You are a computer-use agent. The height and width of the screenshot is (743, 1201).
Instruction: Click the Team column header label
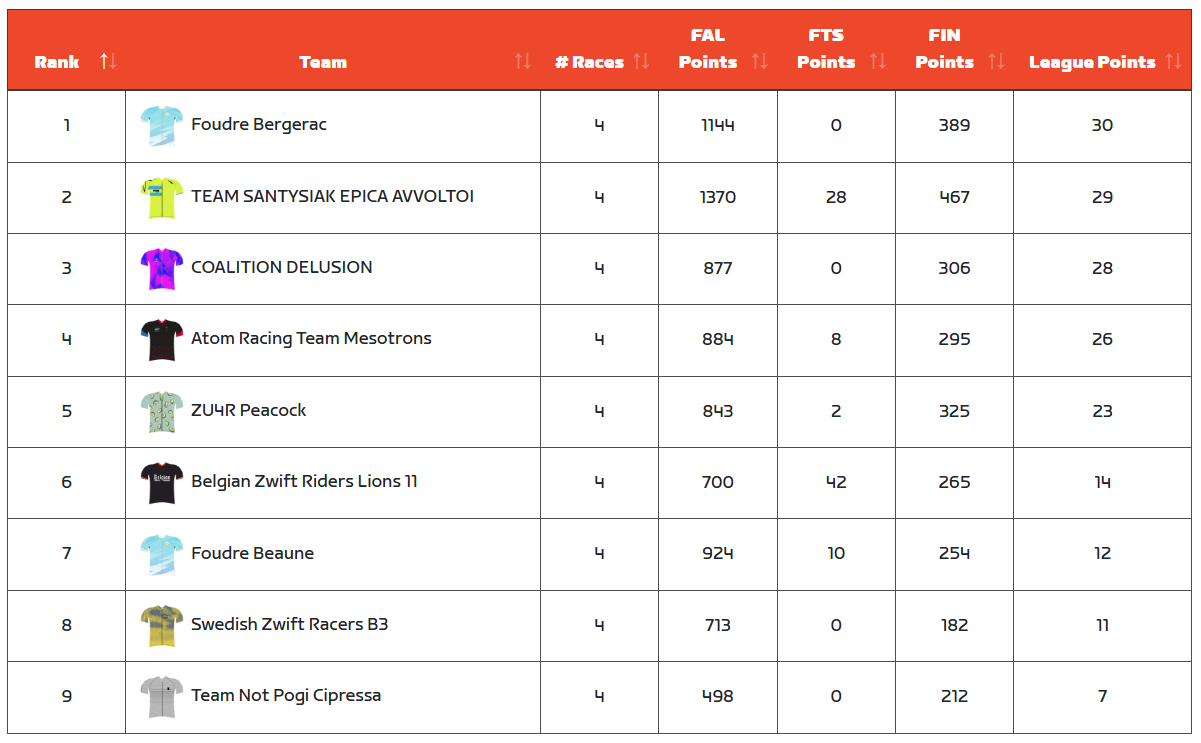click(323, 62)
